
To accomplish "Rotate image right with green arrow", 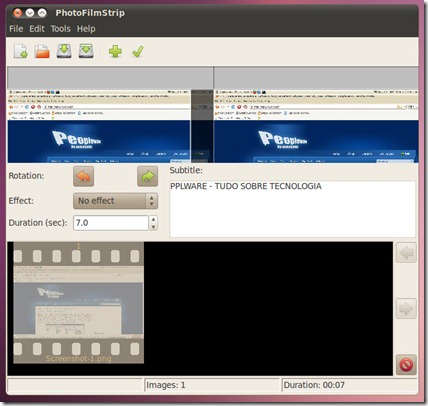I will click(x=147, y=176).
